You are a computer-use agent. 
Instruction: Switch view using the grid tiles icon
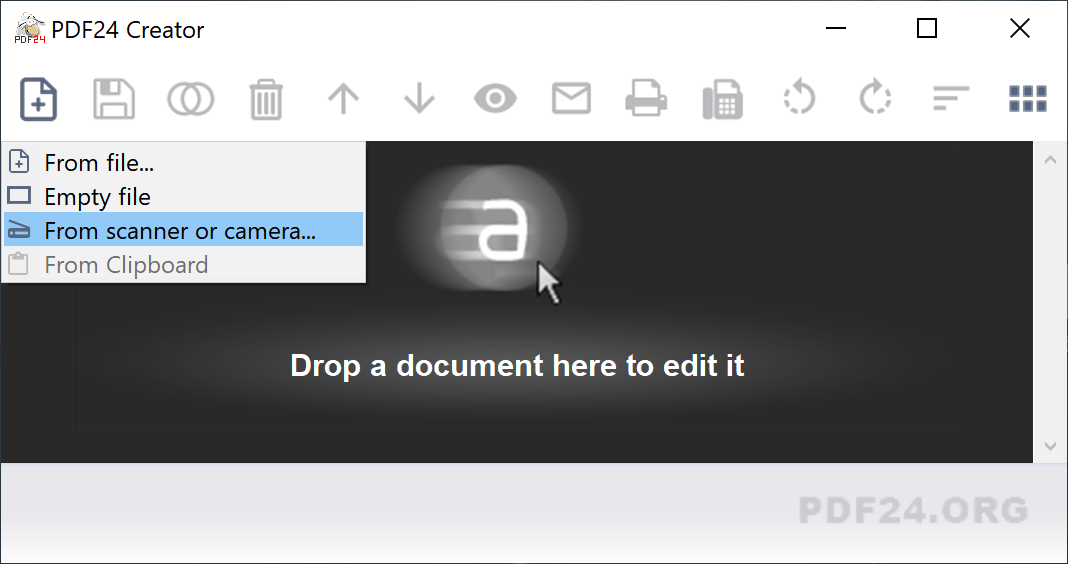point(1027,99)
